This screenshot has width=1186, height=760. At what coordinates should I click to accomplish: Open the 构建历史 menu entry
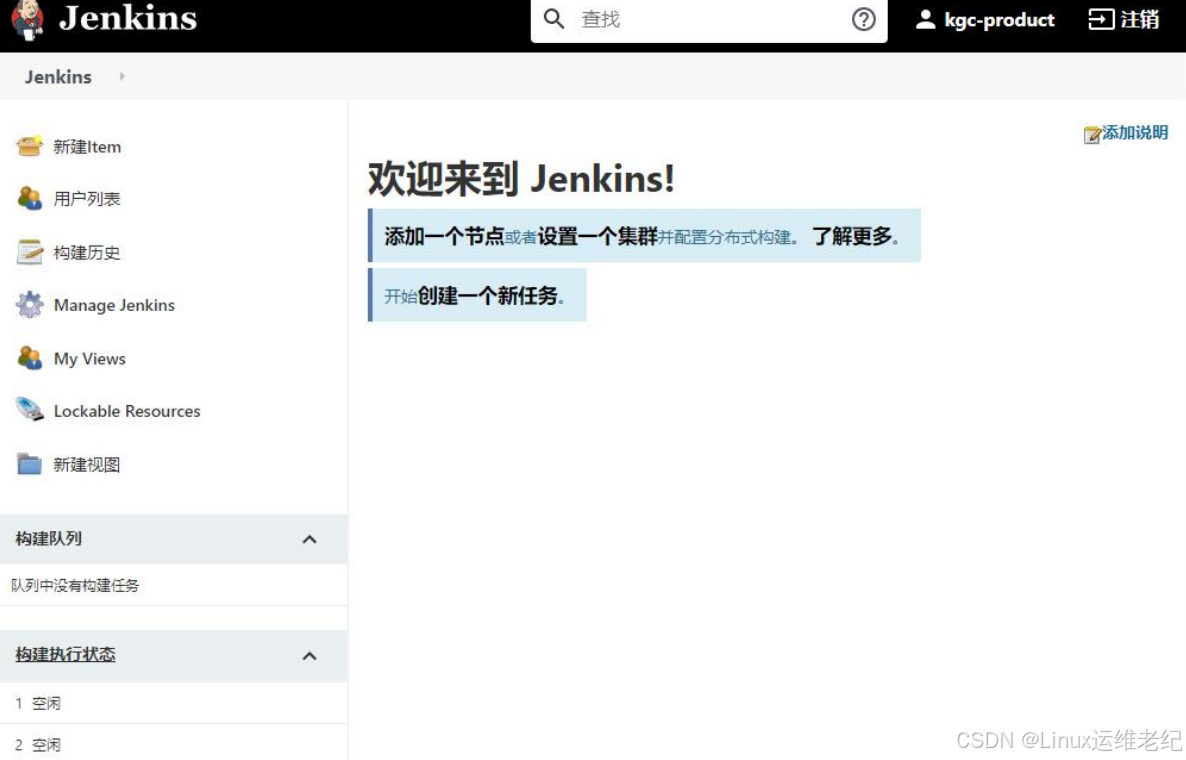87,253
